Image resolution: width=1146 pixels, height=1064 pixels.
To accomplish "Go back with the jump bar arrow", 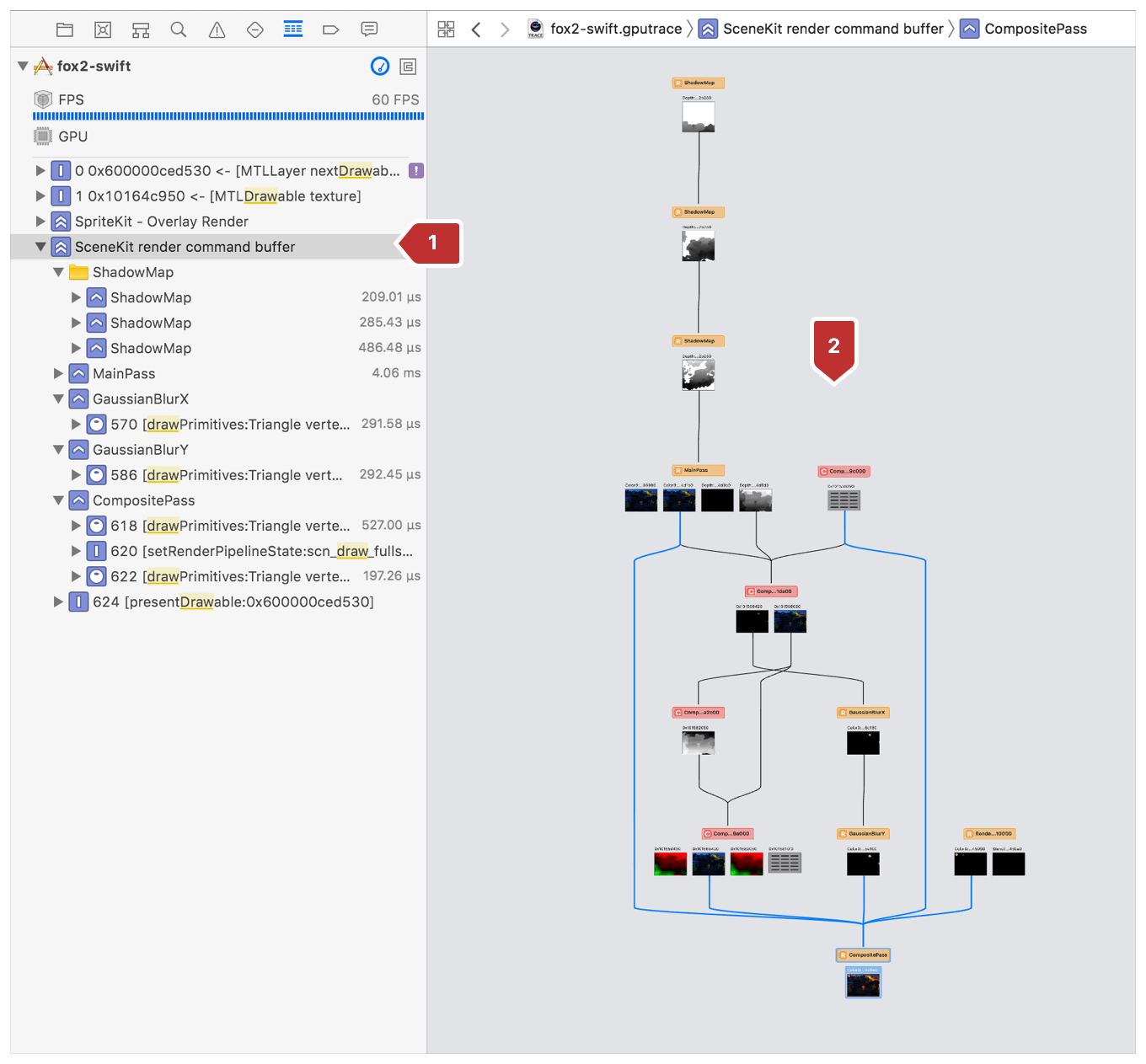I will 476,29.
